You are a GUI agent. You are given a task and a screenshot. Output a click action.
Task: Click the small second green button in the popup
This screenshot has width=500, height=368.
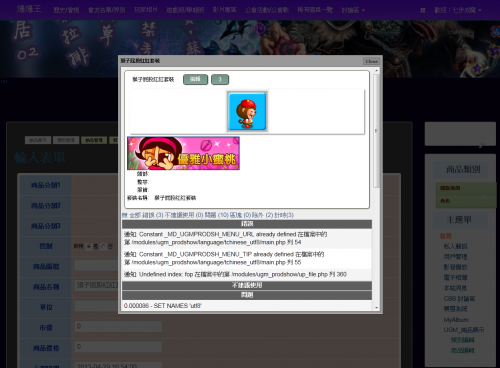pyautogui.click(x=220, y=79)
